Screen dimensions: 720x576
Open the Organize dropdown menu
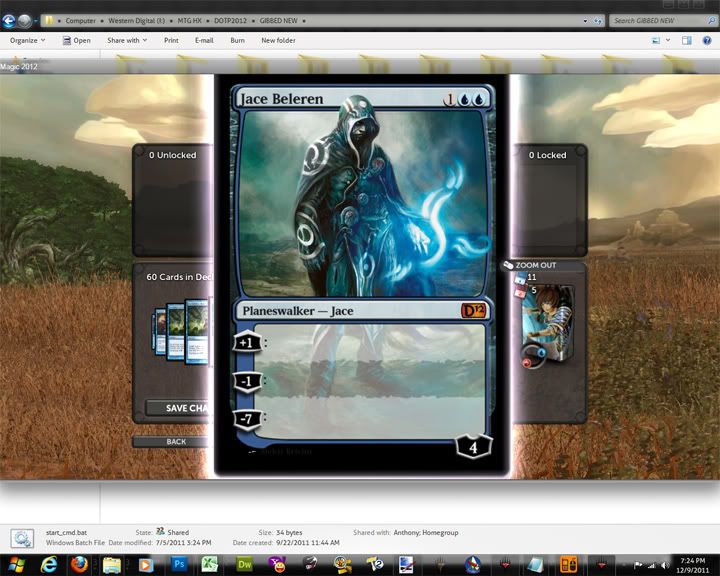[x=28, y=40]
